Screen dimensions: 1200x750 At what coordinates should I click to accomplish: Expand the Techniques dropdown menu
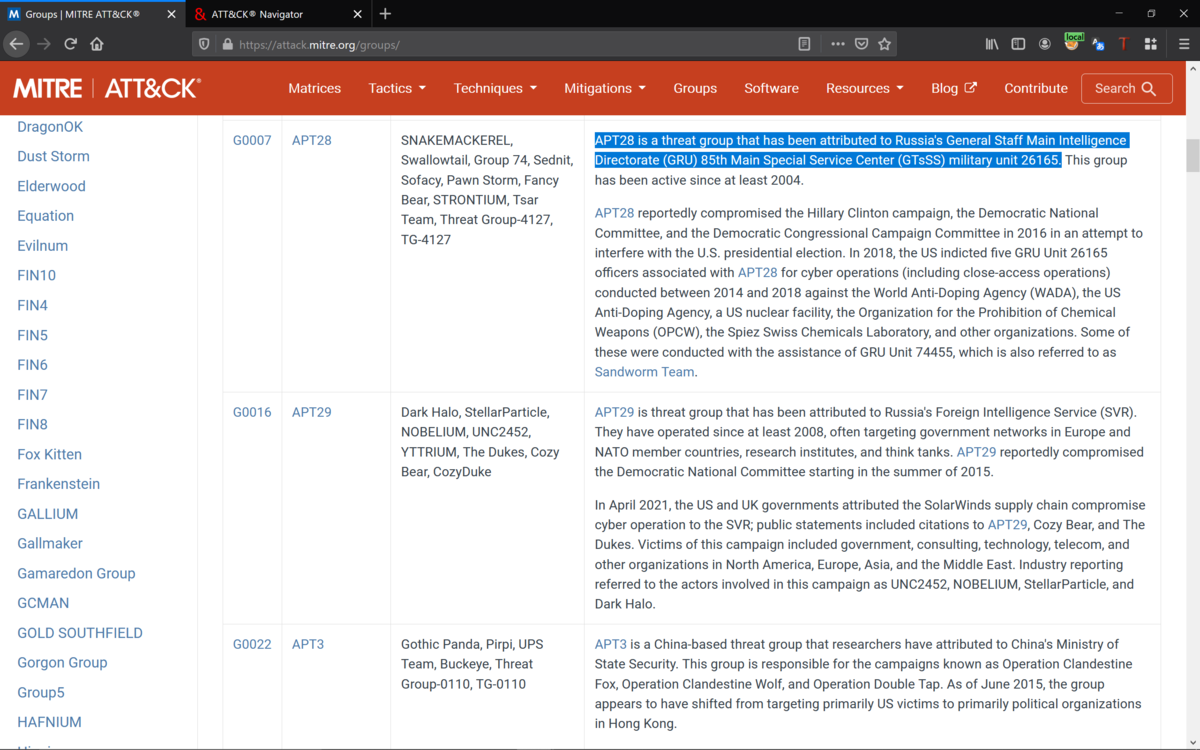pos(495,88)
